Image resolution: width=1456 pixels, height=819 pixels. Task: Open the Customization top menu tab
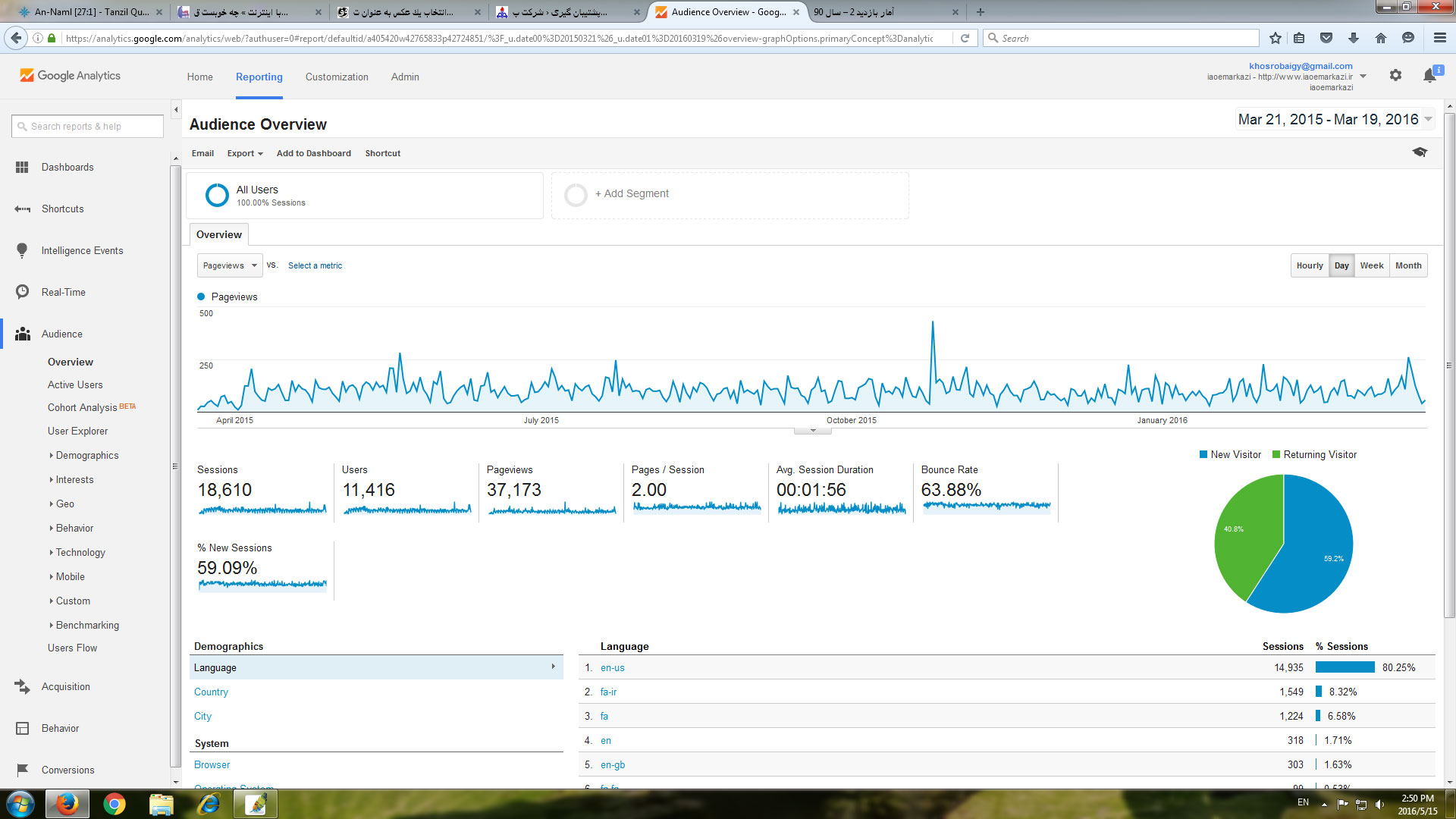coord(337,77)
